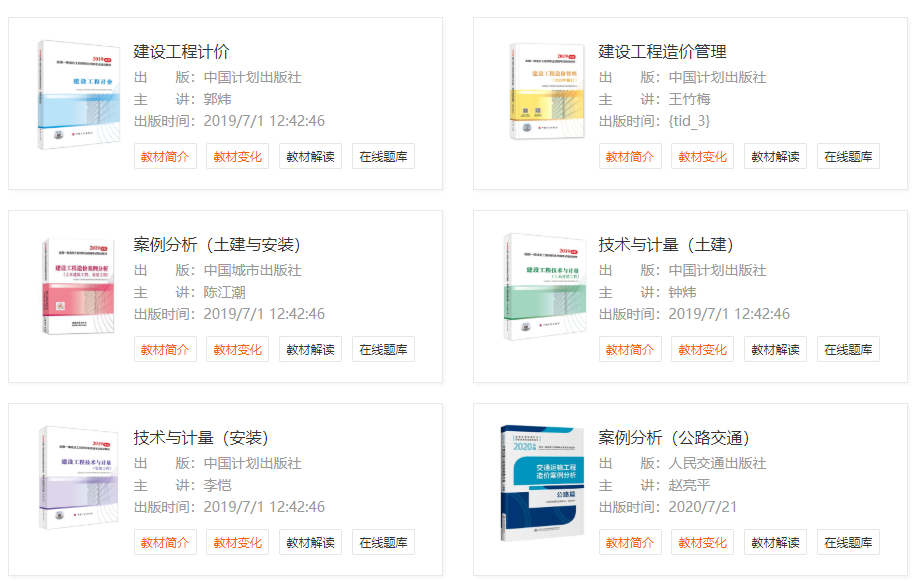Open 在线题库 for 案例分析（土建与安装）
Screen dimensions: 919x581
tap(383, 349)
